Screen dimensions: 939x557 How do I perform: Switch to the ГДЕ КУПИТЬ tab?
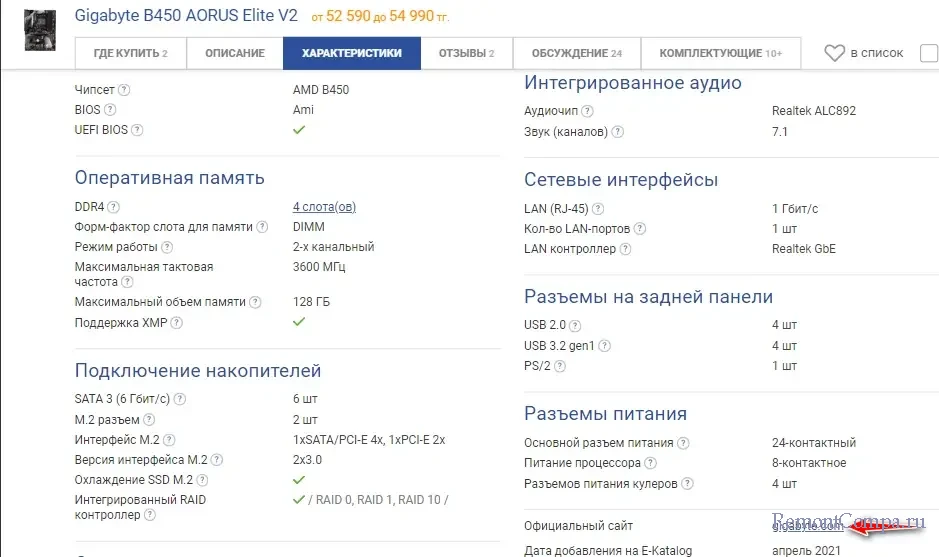click(x=130, y=53)
